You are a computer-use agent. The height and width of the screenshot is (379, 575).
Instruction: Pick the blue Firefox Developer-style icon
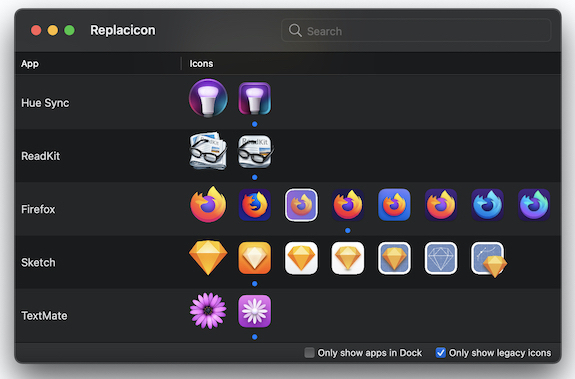487,205
